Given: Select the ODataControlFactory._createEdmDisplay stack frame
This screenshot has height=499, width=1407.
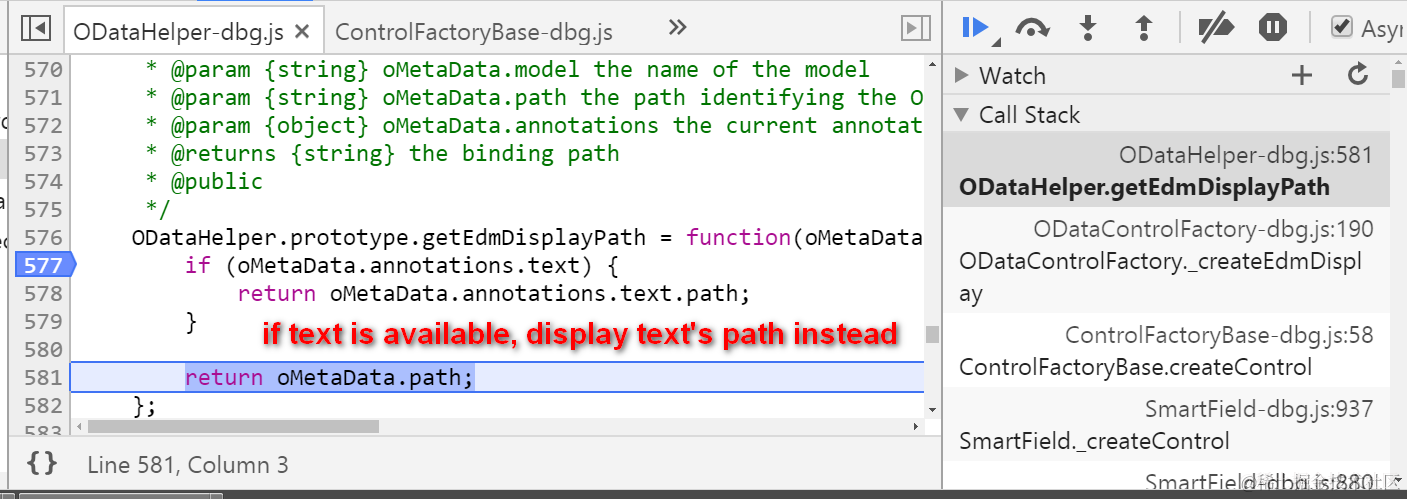Looking at the screenshot, I should tap(1166, 260).
